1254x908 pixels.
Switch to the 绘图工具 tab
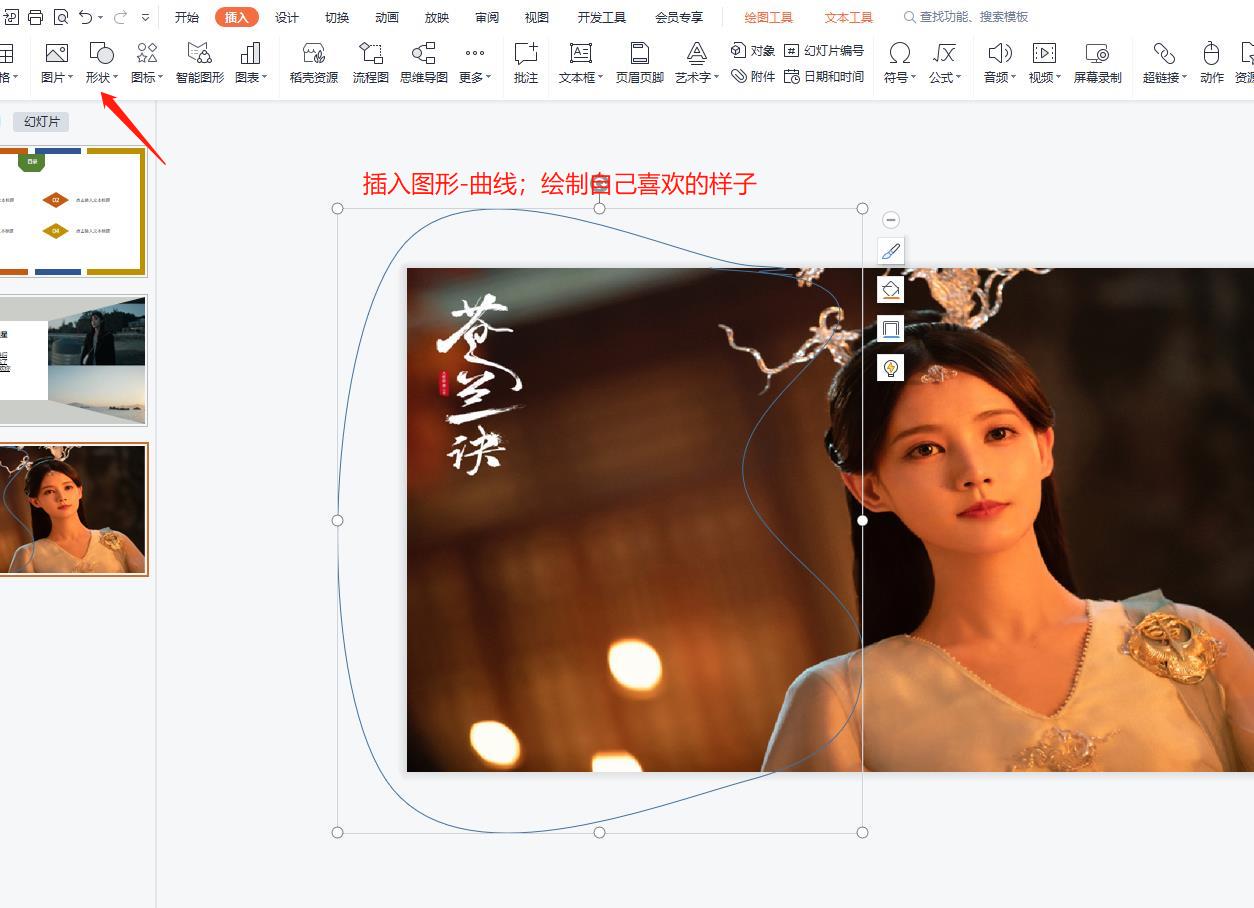click(769, 17)
